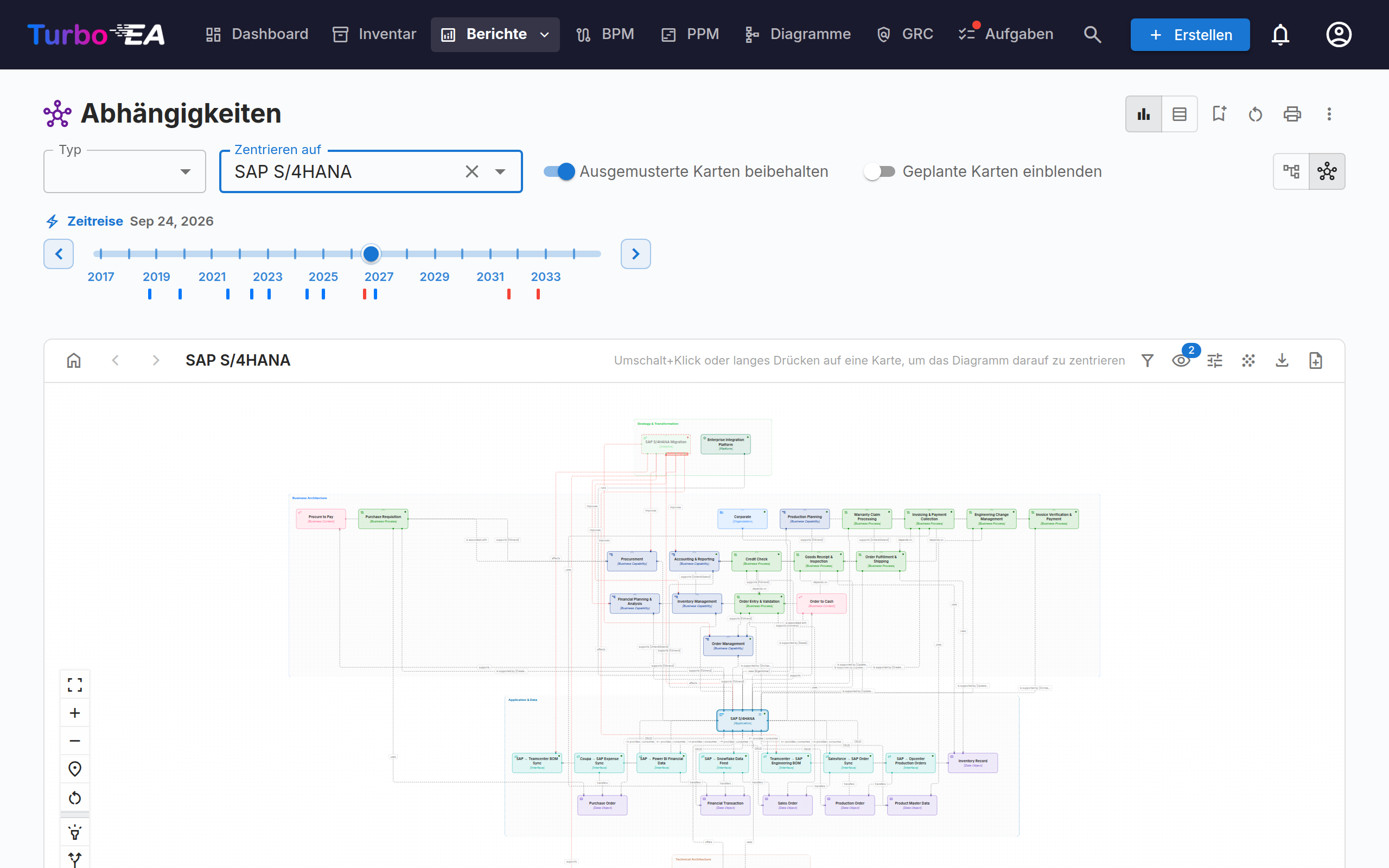Click highlight lamp tool
This screenshot has width=1389, height=868.
coord(75,832)
